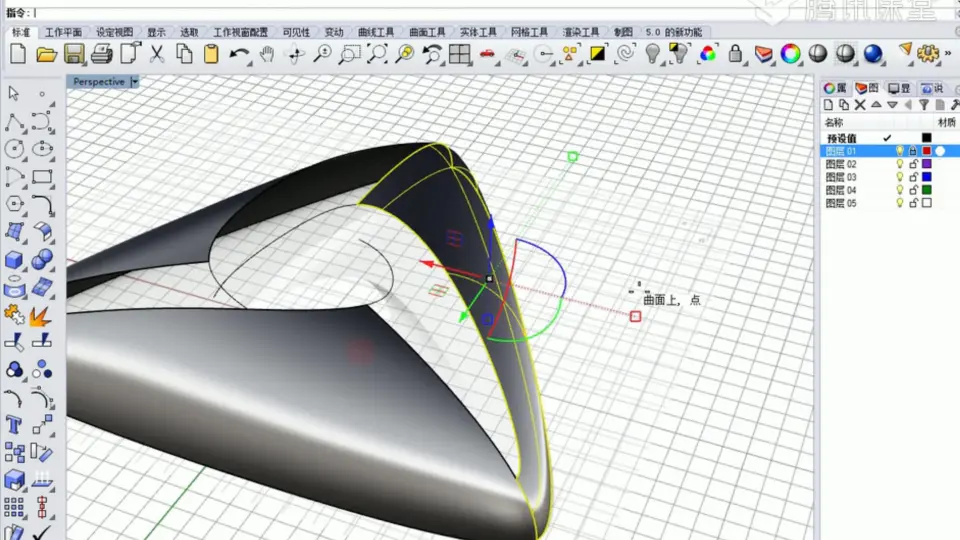
Task: Toggle visibility bulb of 图层 04
Action: pos(899,190)
